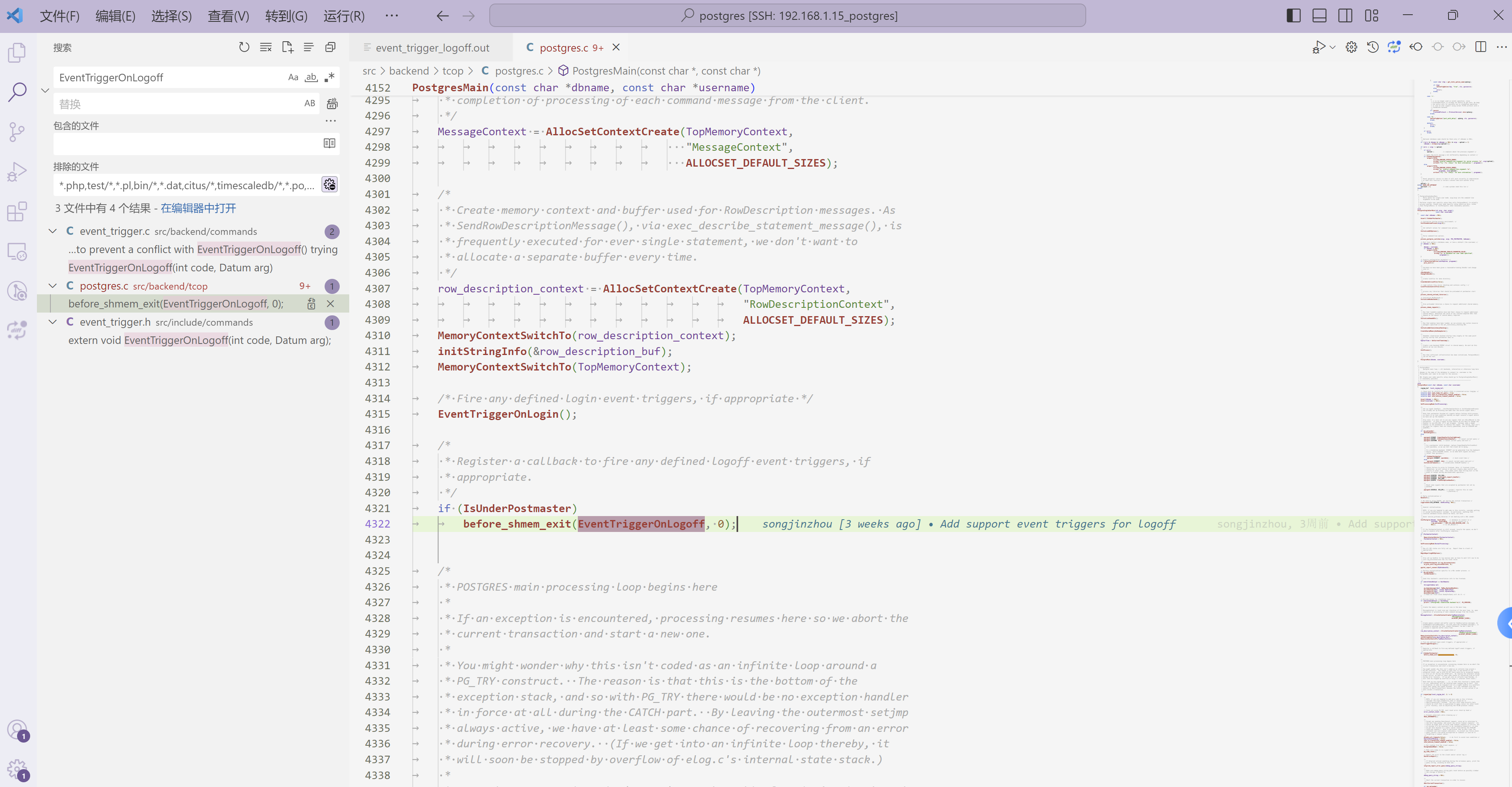Image resolution: width=1512 pixels, height=787 pixels.
Task: Click 在编辑器中打开 link
Action: tap(198, 208)
